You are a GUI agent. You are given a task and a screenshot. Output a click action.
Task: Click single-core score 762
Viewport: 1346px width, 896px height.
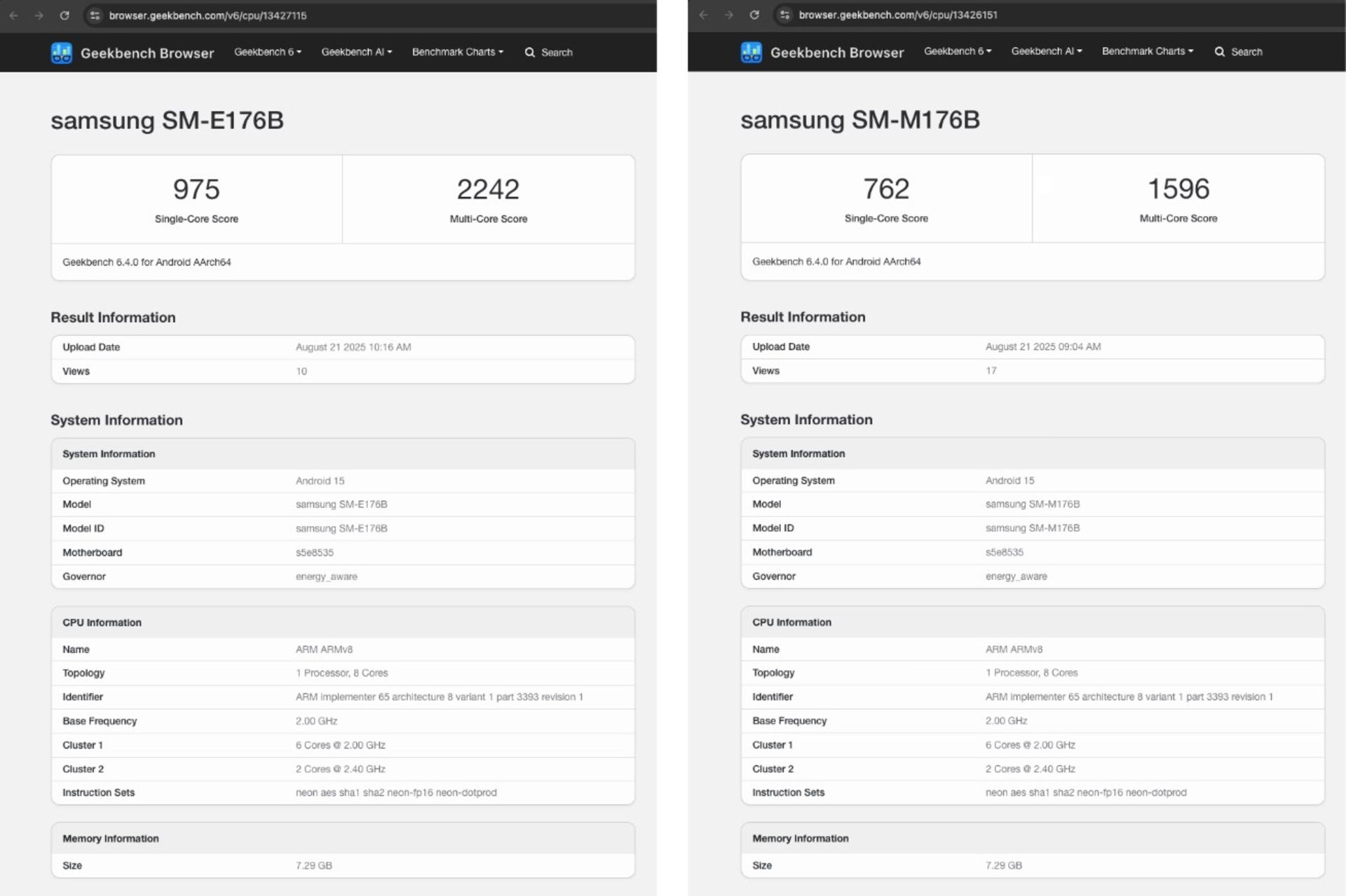point(886,189)
